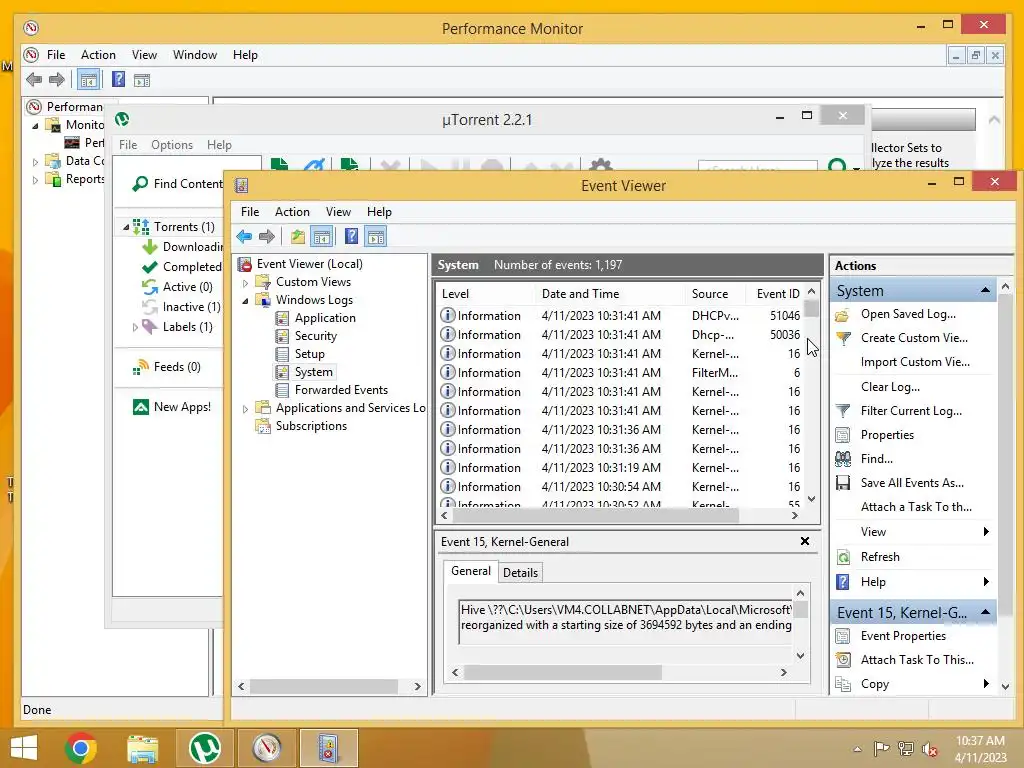
Task: Click the event list vertical scrollbar down arrow
Action: pyautogui.click(x=811, y=499)
